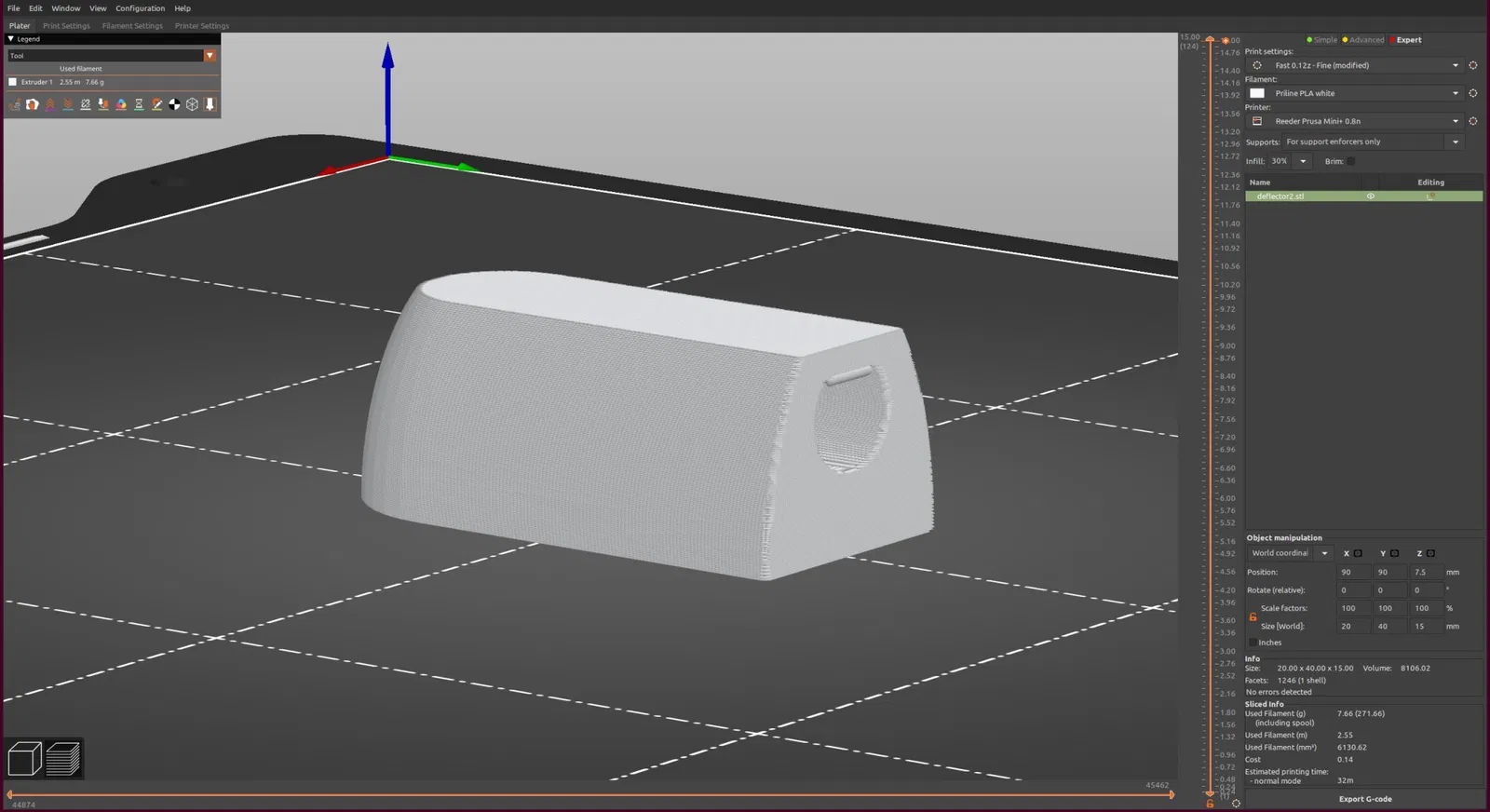This screenshot has height=812, width=1490.
Task: Toggle travel moves visibility in legend toolbar
Action: (x=15, y=104)
